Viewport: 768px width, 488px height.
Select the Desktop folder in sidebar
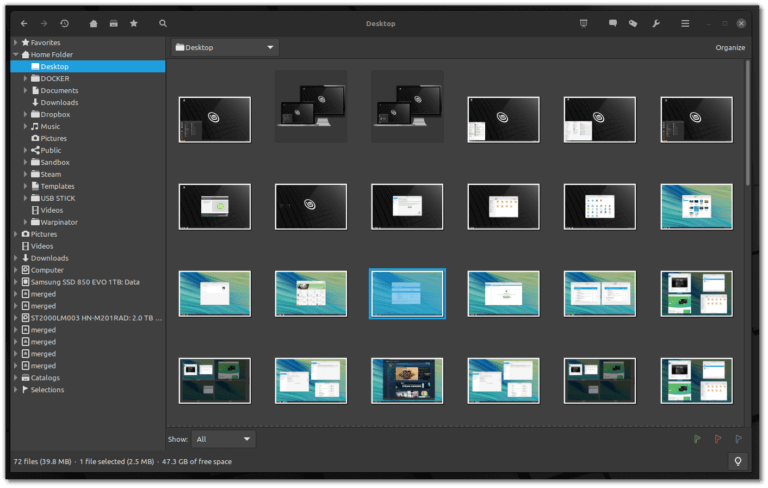pyautogui.click(x=88, y=67)
